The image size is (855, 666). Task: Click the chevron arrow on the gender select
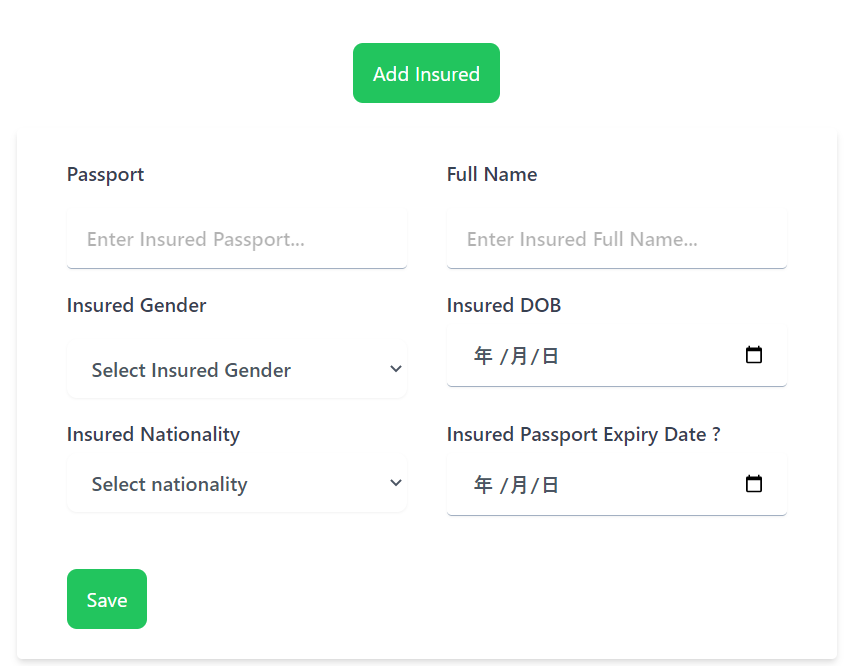coord(396,369)
